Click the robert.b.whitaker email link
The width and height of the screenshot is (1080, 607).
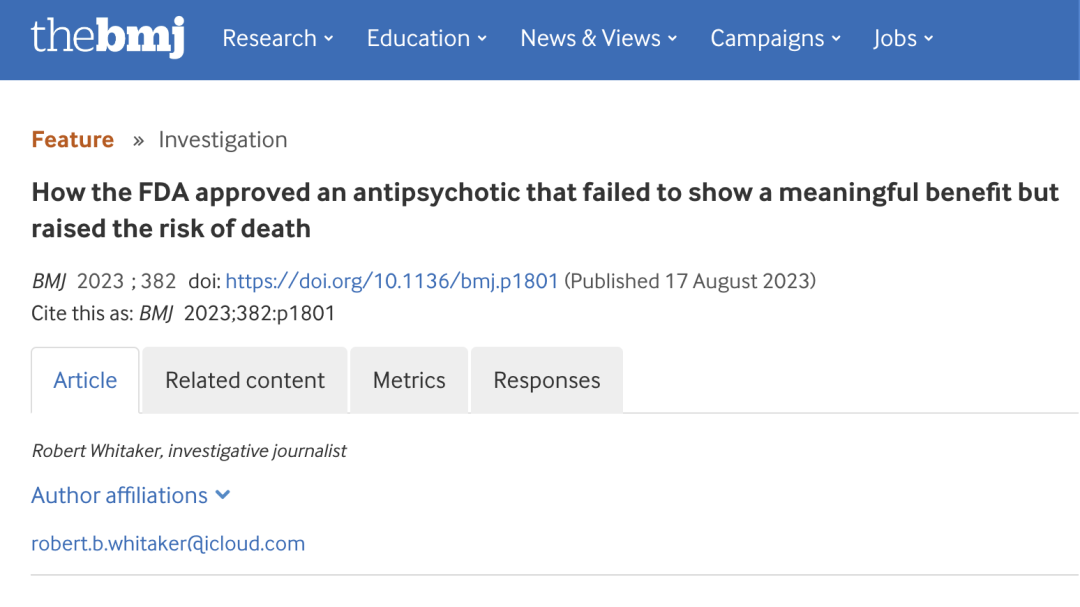click(168, 544)
